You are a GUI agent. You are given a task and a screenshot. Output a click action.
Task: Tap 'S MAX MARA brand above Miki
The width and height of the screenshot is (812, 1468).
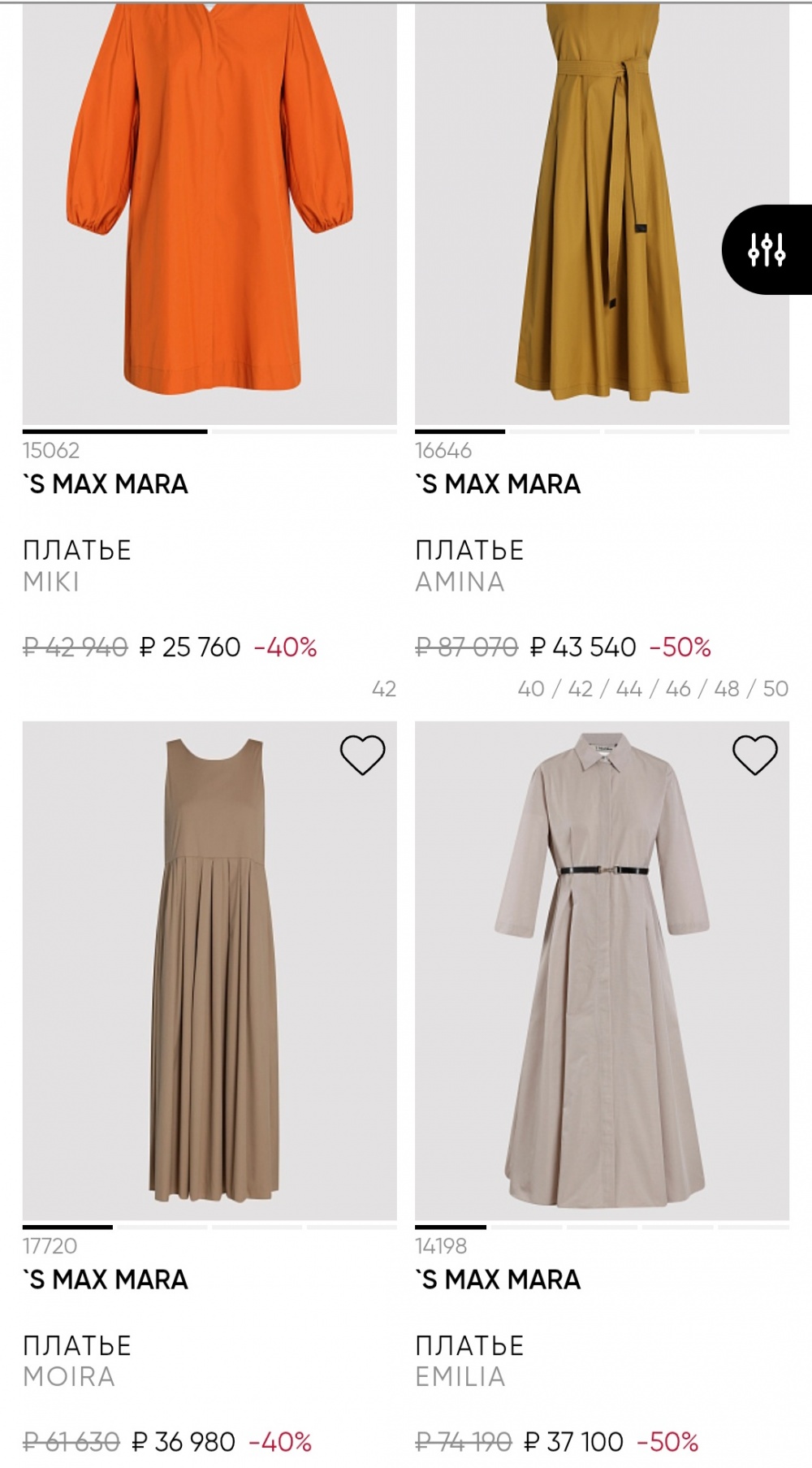[x=106, y=484]
